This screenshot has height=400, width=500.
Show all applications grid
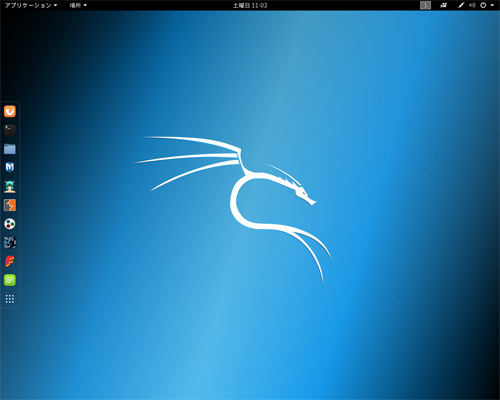[10, 299]
